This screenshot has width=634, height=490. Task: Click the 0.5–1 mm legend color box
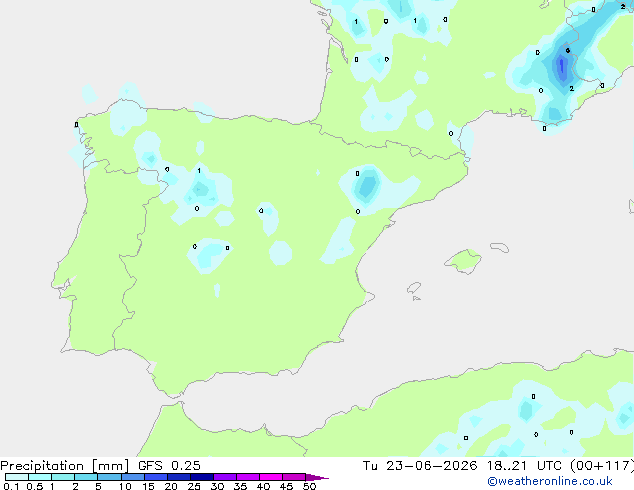point(40,477)
